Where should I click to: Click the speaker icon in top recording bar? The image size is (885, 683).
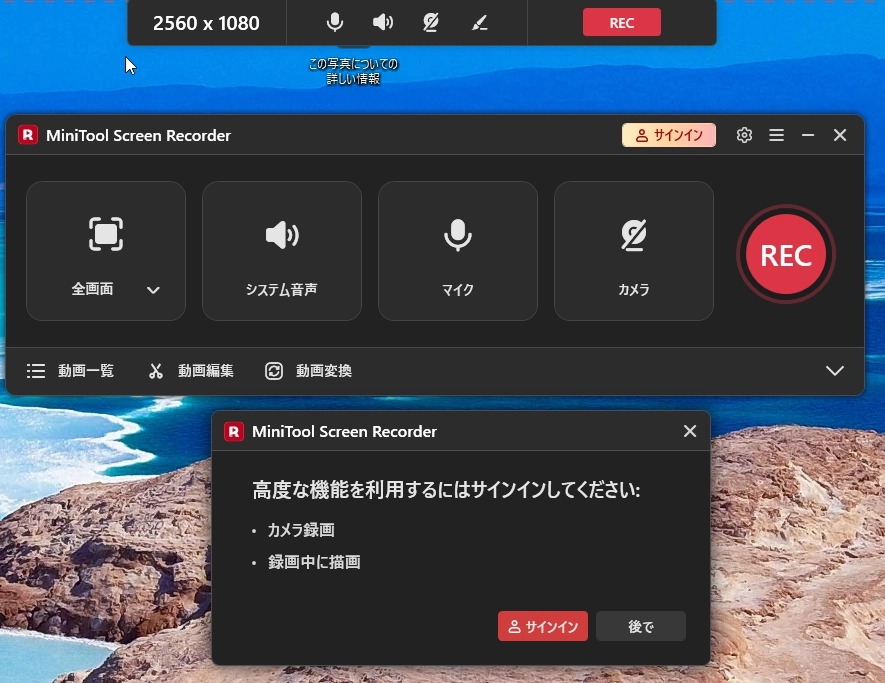383,23
